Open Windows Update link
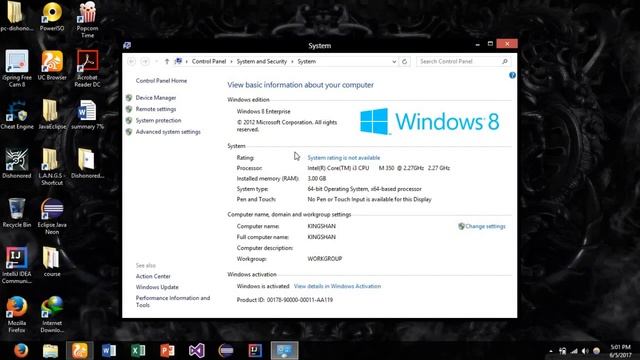 [x=157, y=287]
